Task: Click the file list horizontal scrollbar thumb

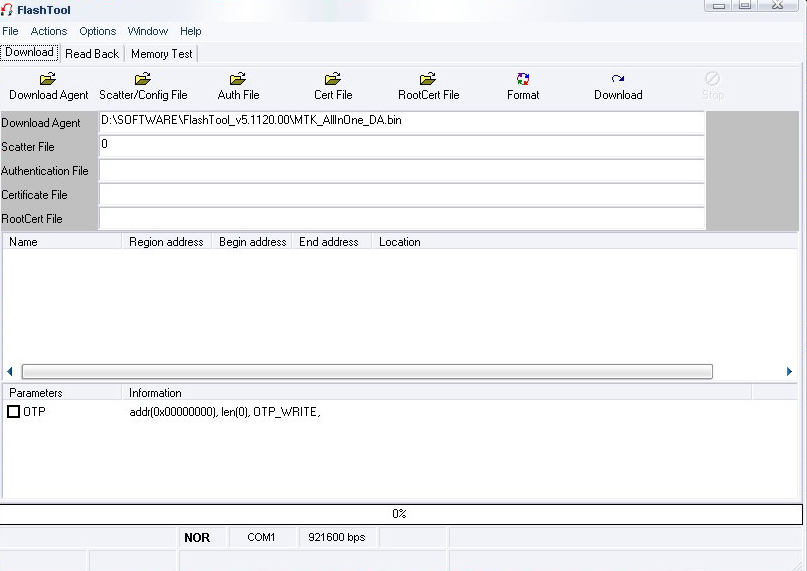Action: [367, 371]
